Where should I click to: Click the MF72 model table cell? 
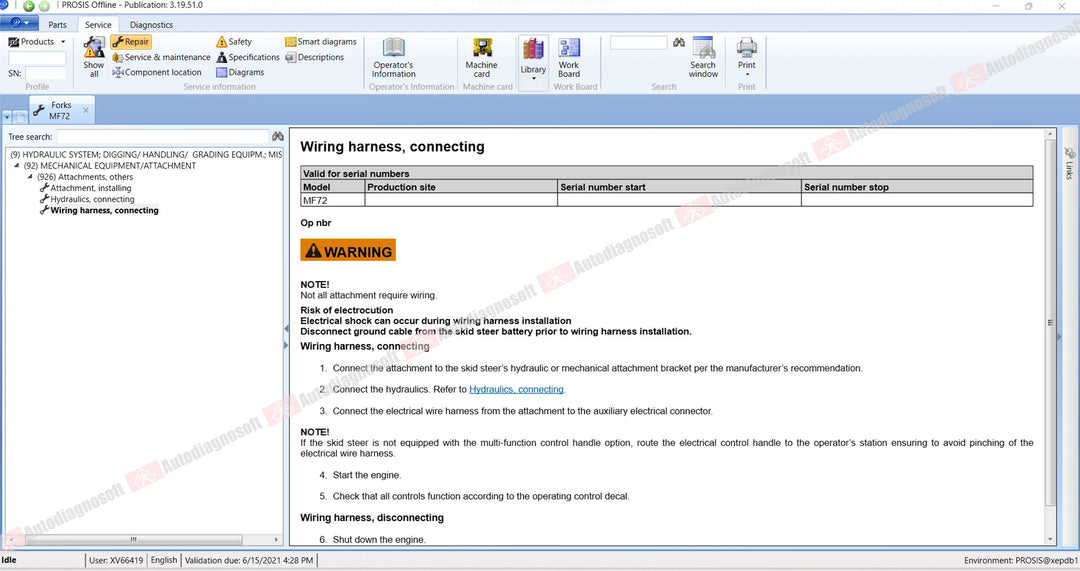point(333,200)
